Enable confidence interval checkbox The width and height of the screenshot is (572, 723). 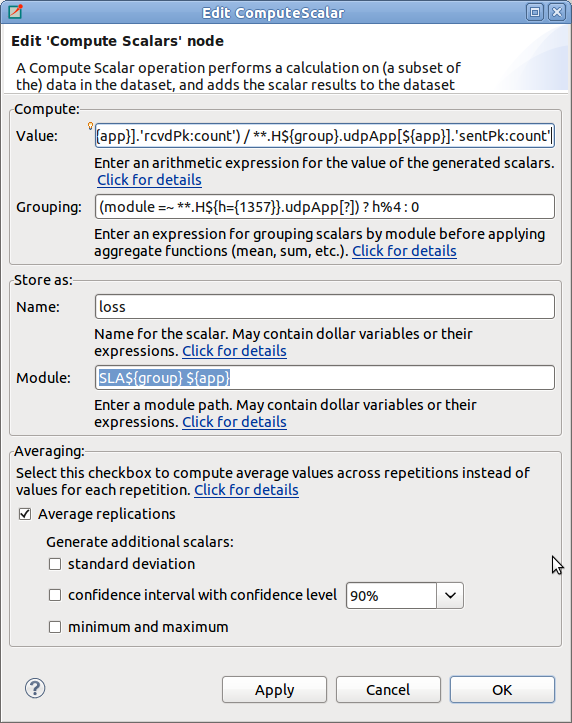click(55, 595)
